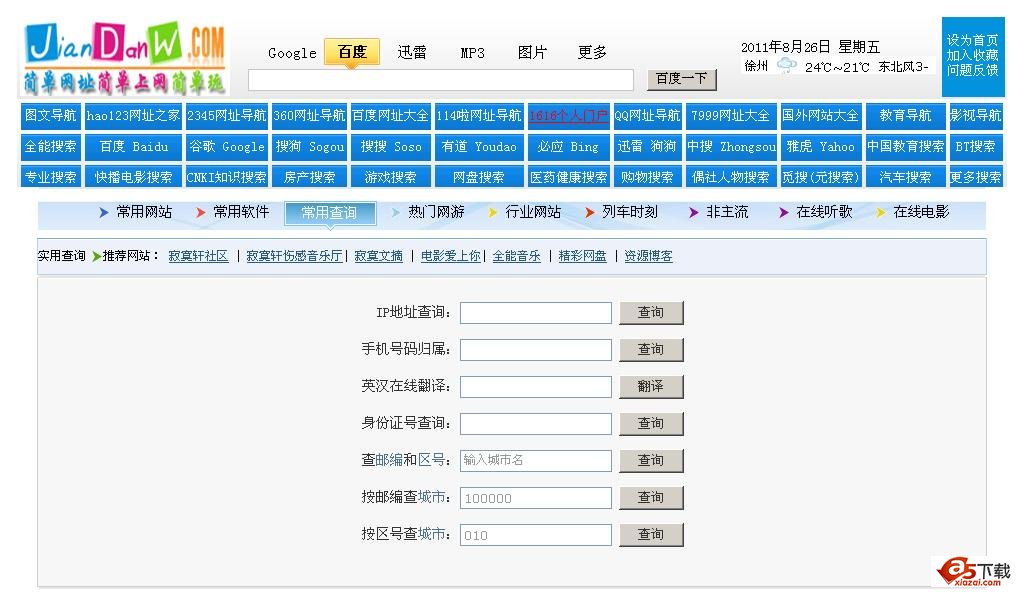Open recommended site 寂寞轩伤感音乐厅
The image size is (1024, 592).
295,256
